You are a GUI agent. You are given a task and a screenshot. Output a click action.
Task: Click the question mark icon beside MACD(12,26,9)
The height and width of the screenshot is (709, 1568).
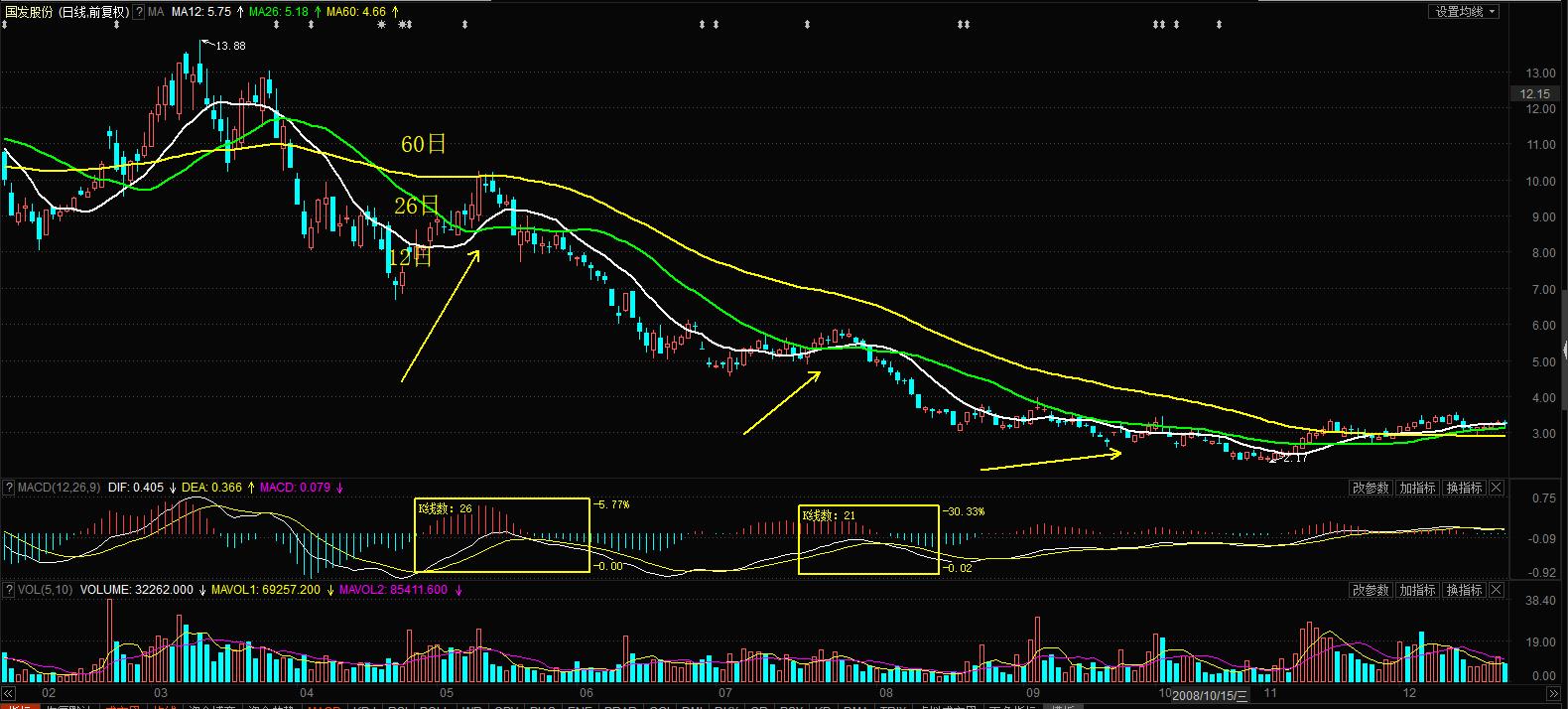9,488
